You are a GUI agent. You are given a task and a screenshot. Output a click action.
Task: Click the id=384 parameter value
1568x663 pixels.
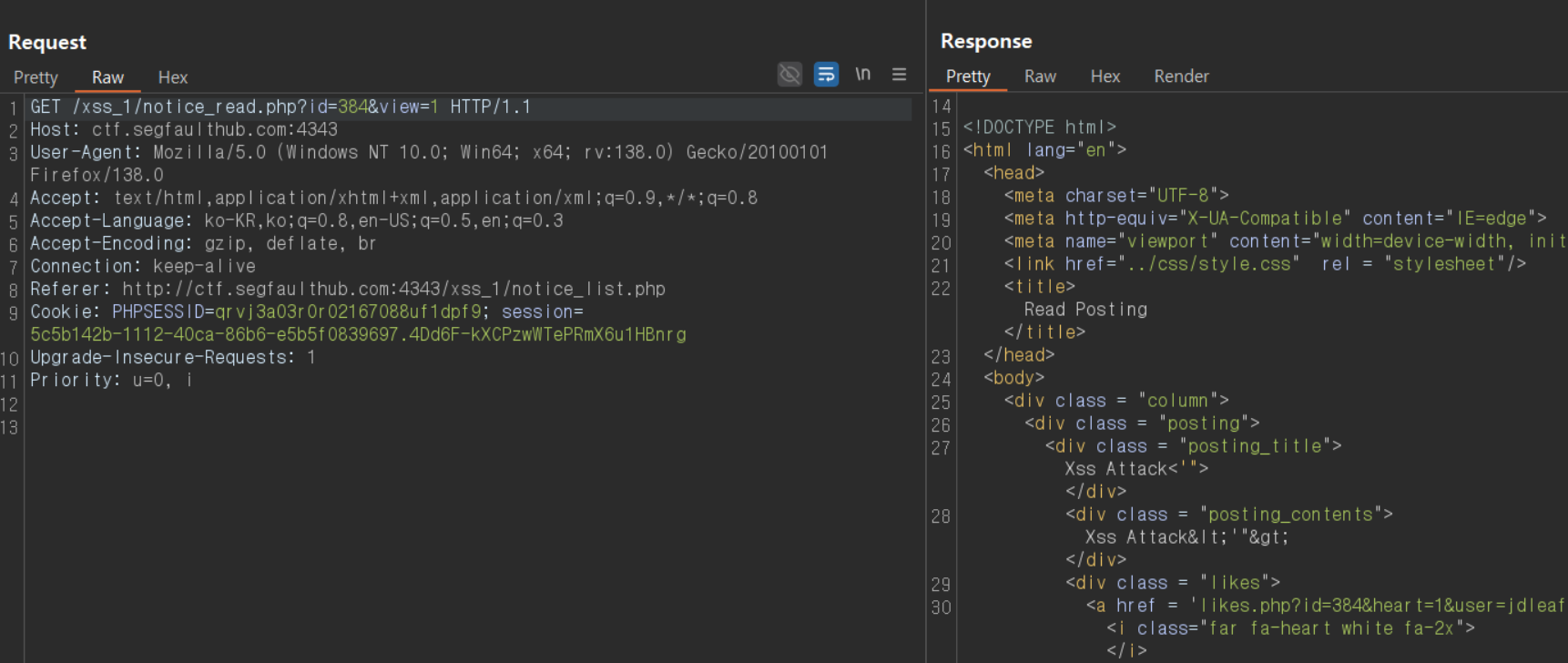click(352, 107)
